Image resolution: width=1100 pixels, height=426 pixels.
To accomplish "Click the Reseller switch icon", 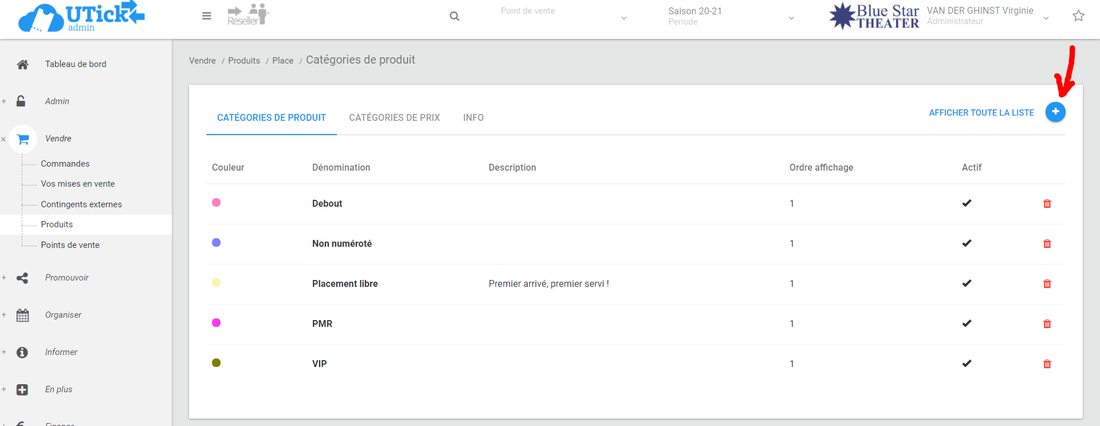I will [248, 15].
